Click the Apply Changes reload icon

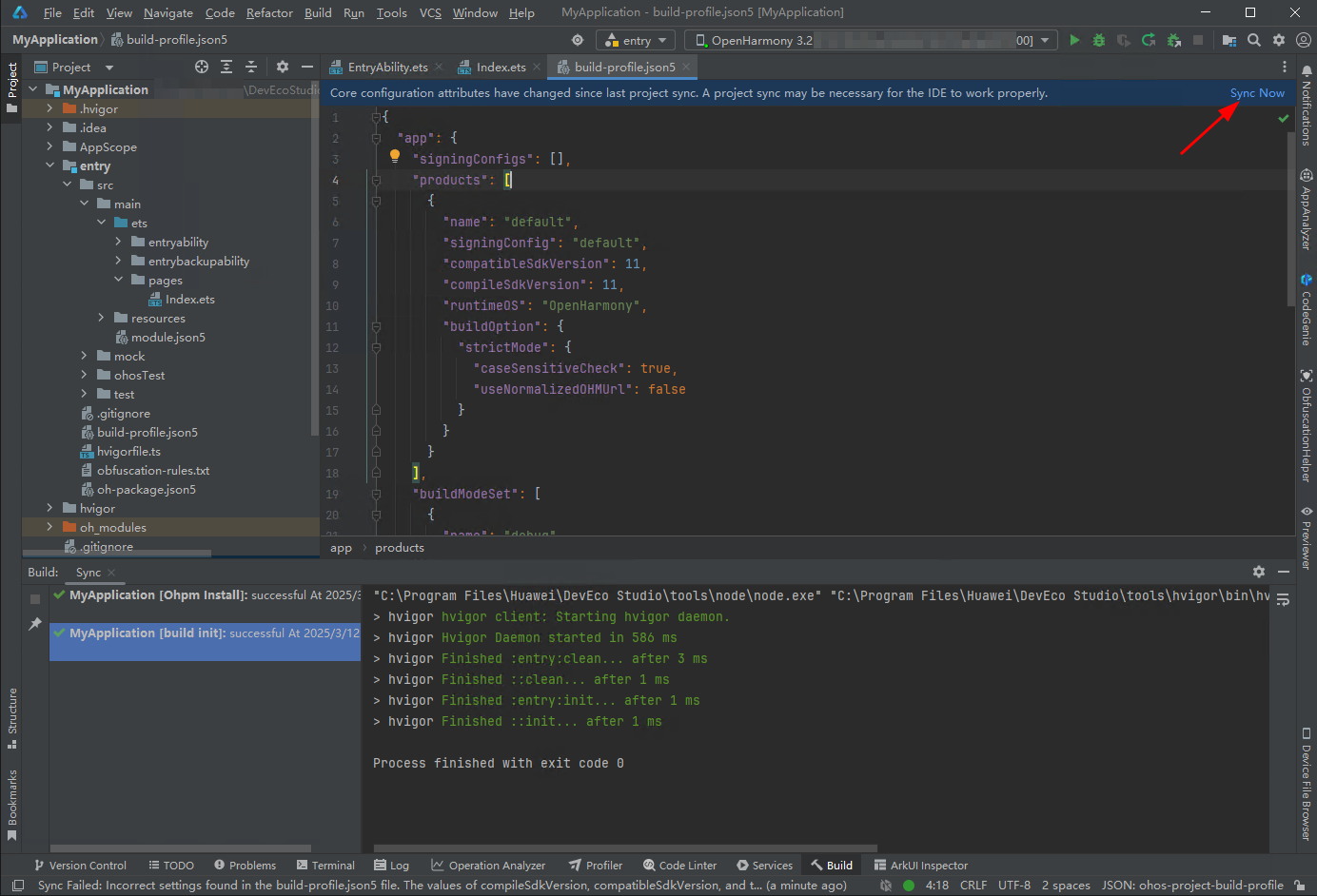point(1149,40)
